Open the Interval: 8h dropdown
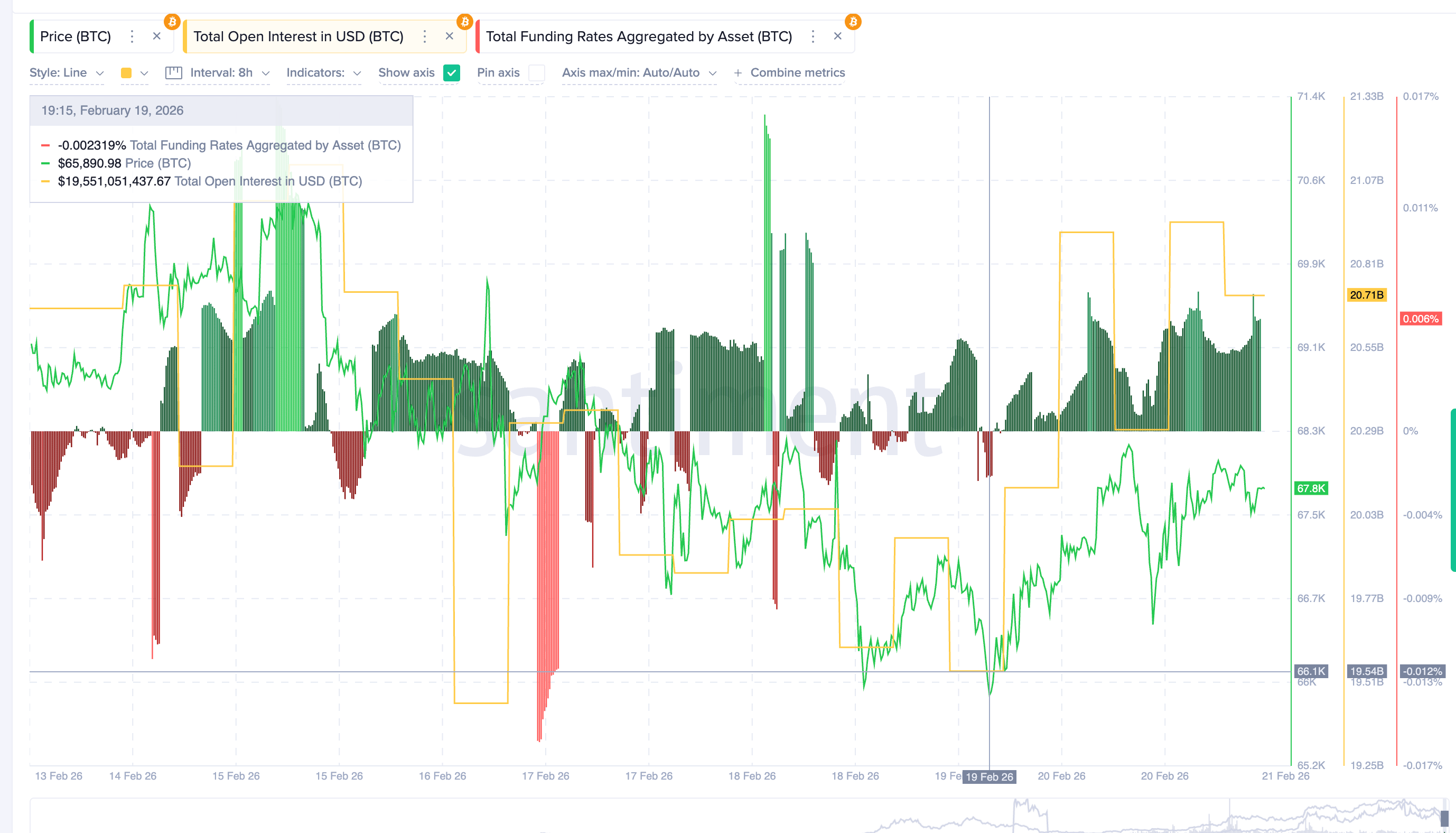This screenshot has width=1456, height=833. [229, 72]
